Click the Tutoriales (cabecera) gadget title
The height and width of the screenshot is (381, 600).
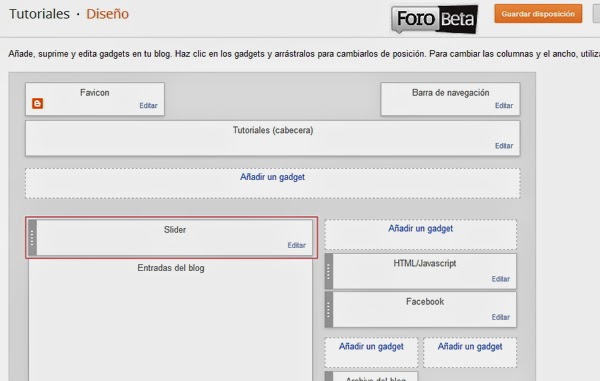tap(273, 130)
